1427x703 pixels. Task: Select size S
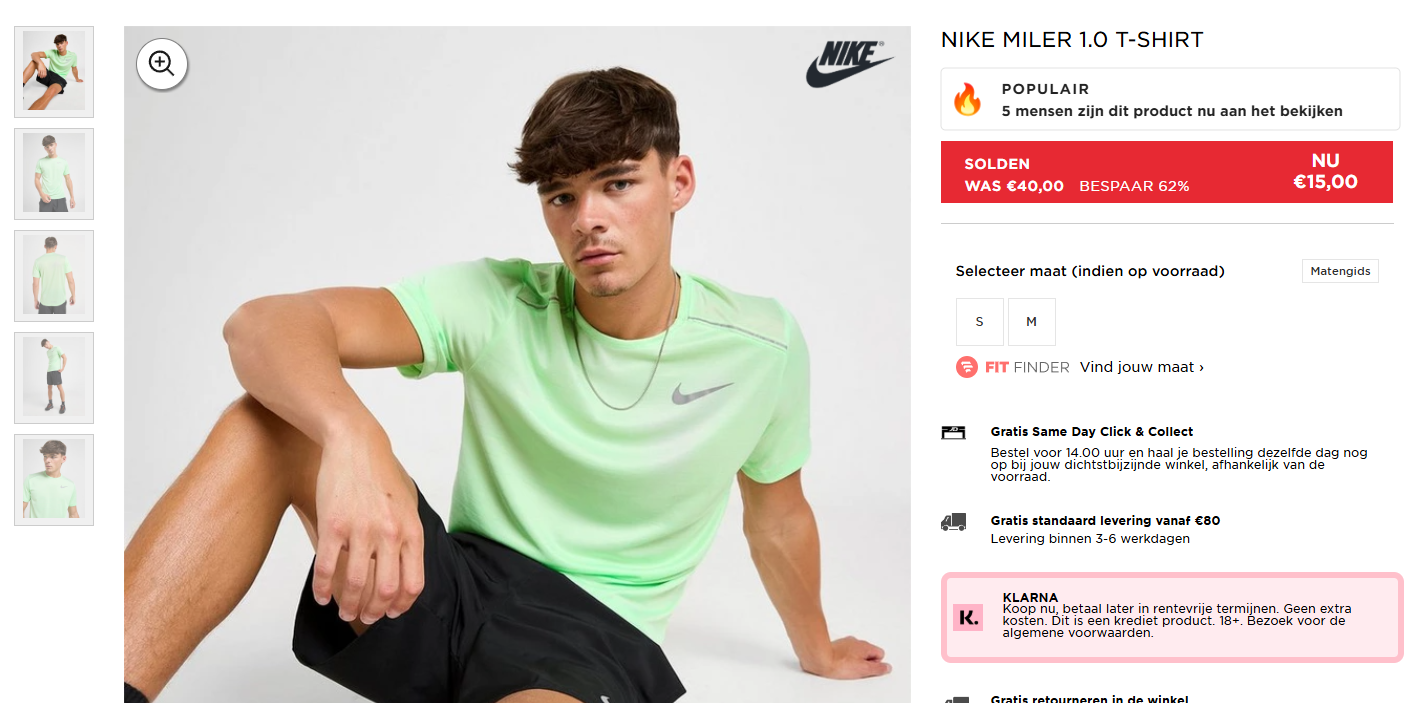[x=979, y=321]
